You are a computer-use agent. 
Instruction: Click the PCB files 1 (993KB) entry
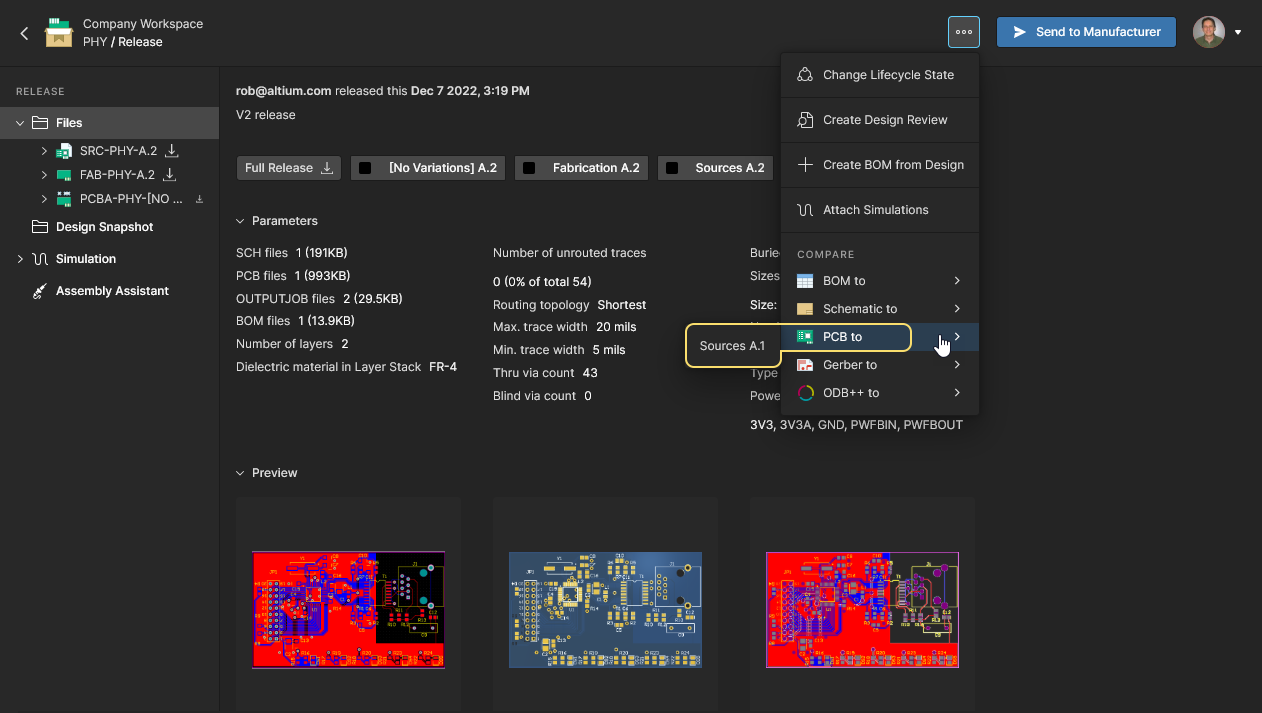293,276
